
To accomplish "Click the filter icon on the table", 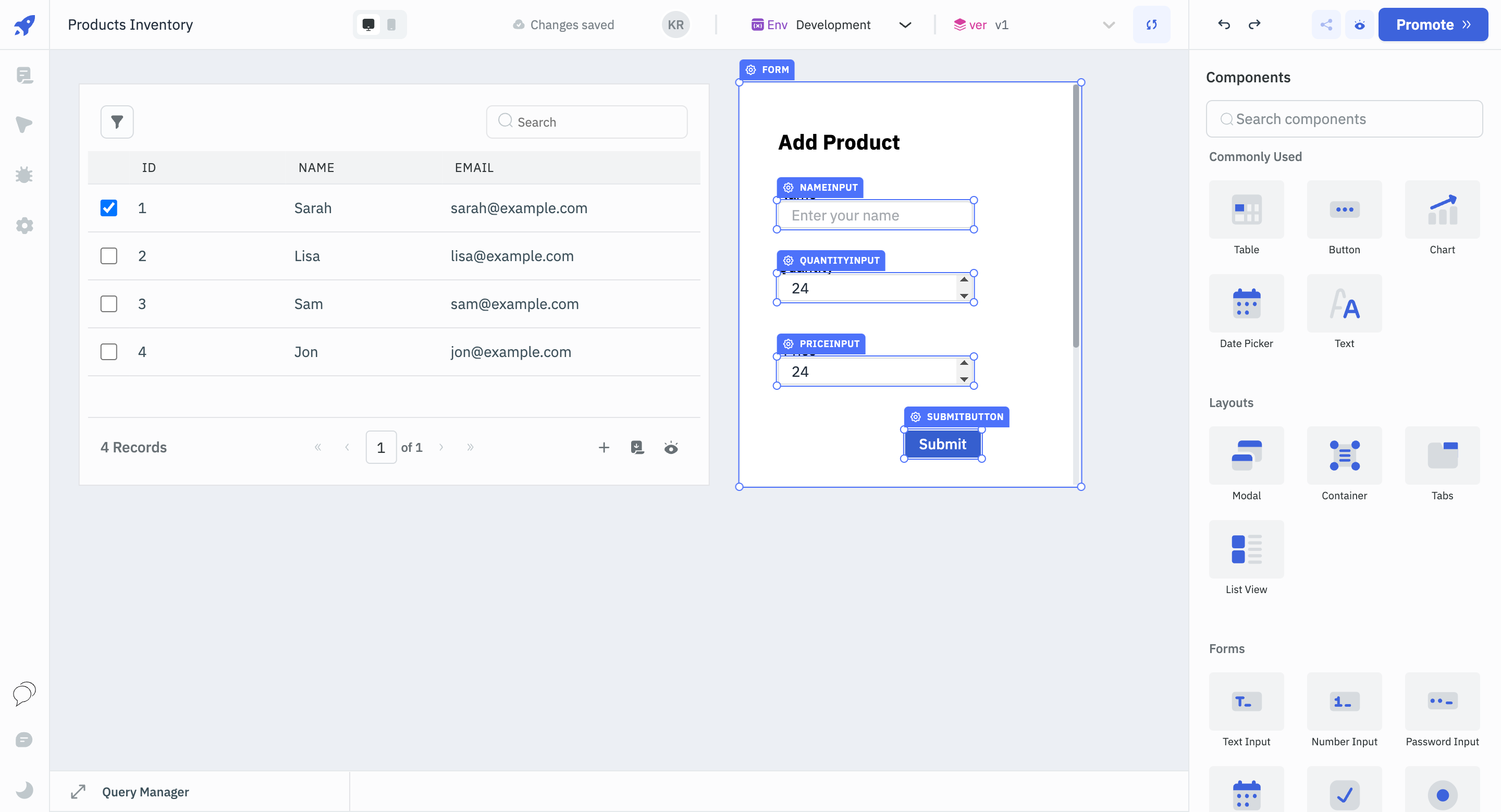I will 117,122.
